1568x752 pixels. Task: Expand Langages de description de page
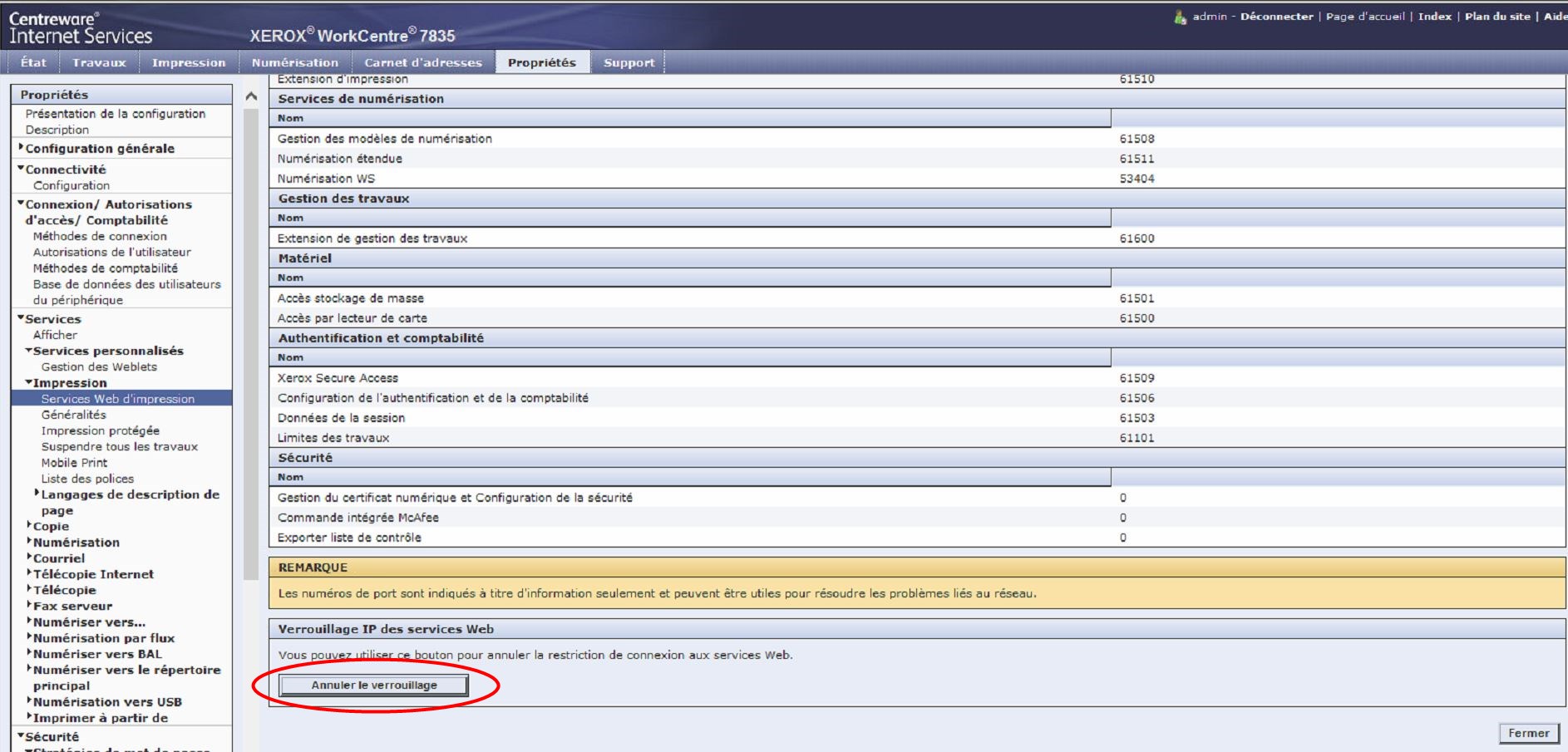tap(37, 494)
